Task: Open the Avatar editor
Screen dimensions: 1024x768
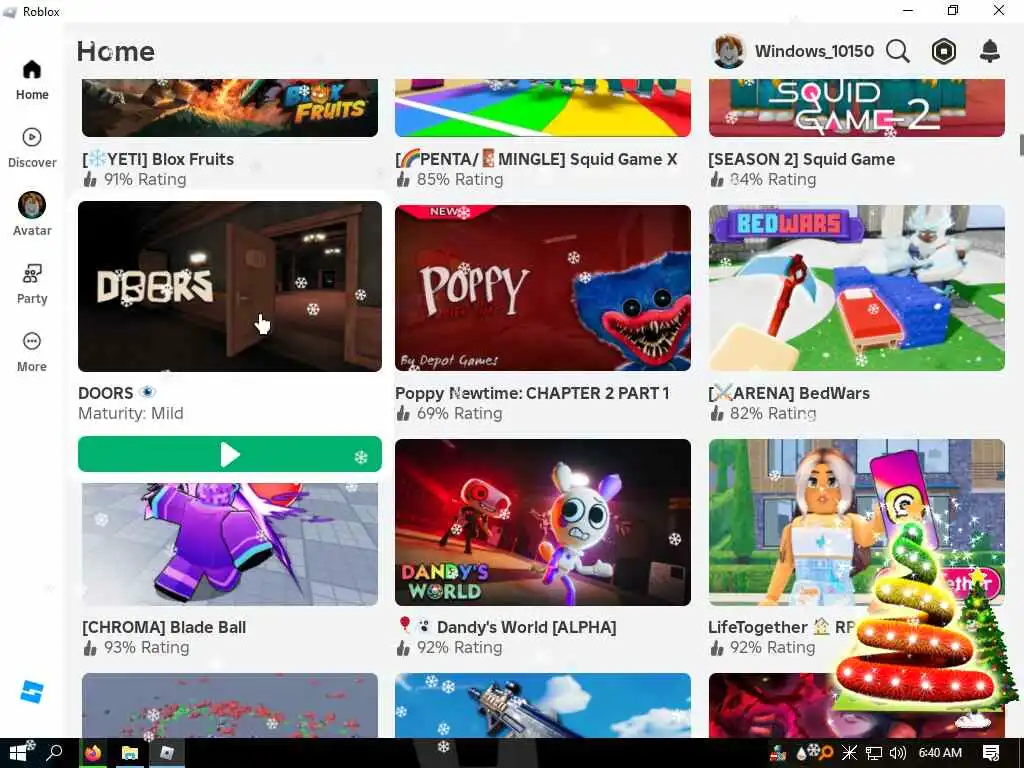Action: (x=32, y=214)
